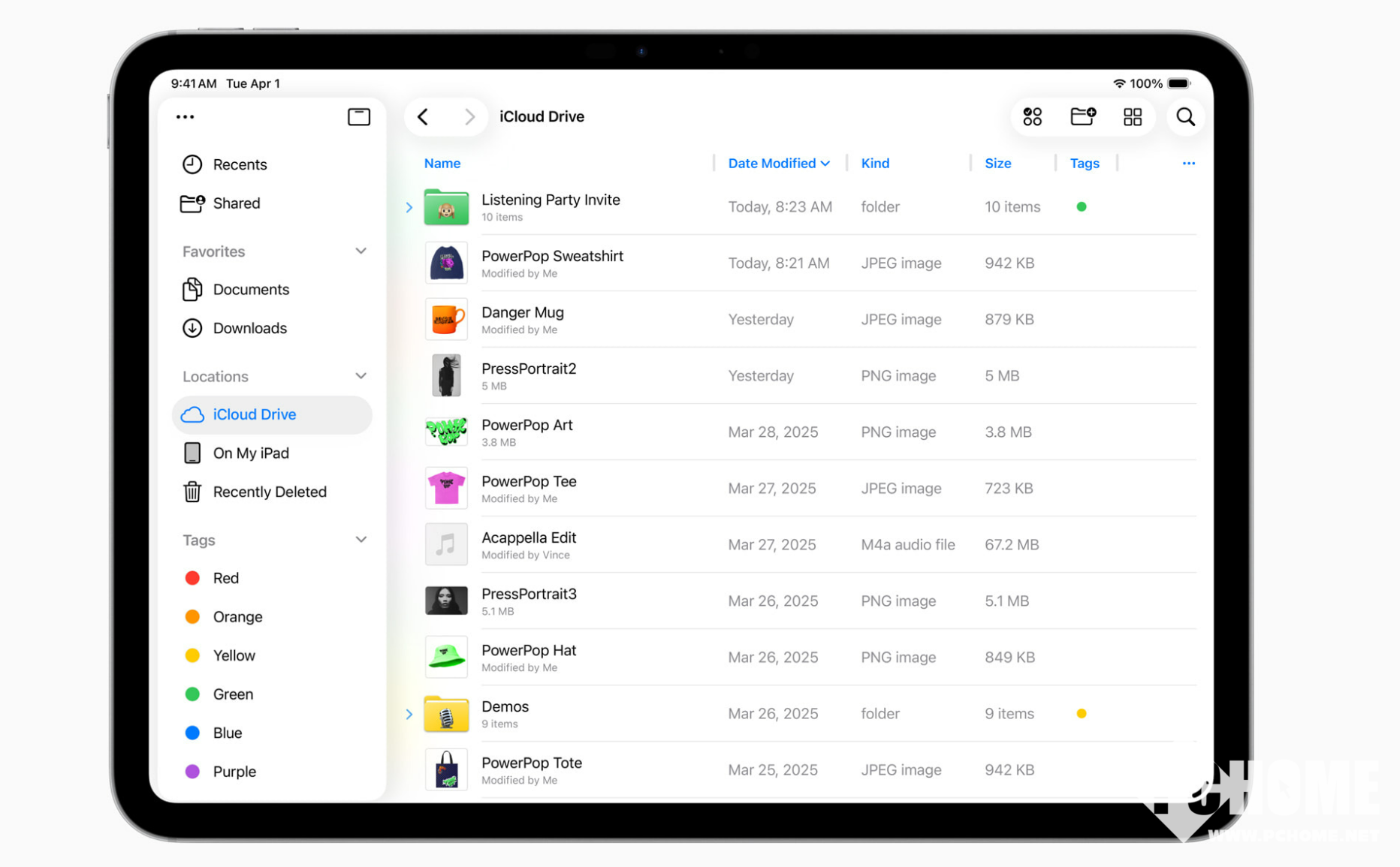This screenshot has height=867, width=1400.
Task: Collapse the Locations section
Action: pos(361,376)
